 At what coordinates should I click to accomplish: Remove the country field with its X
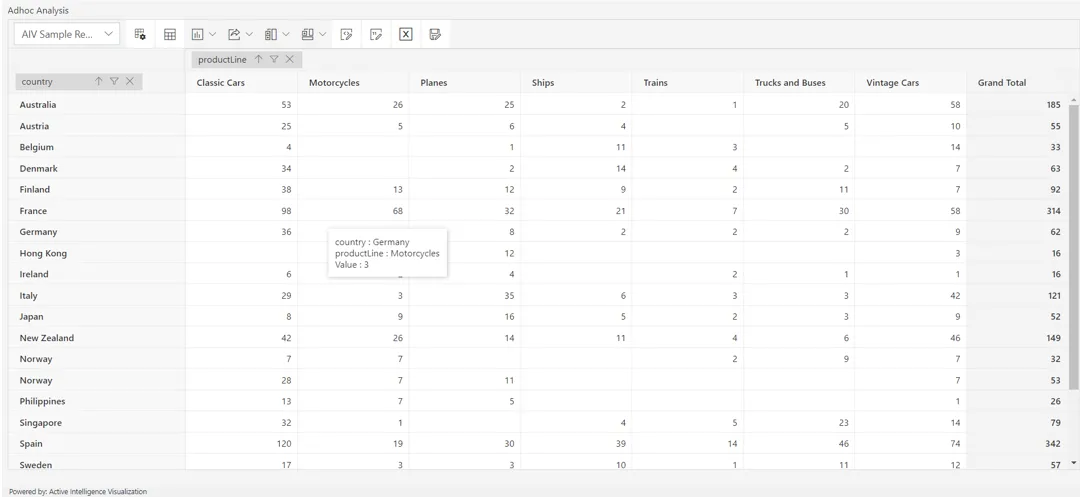pyautogui.click(x=129, y=81)
